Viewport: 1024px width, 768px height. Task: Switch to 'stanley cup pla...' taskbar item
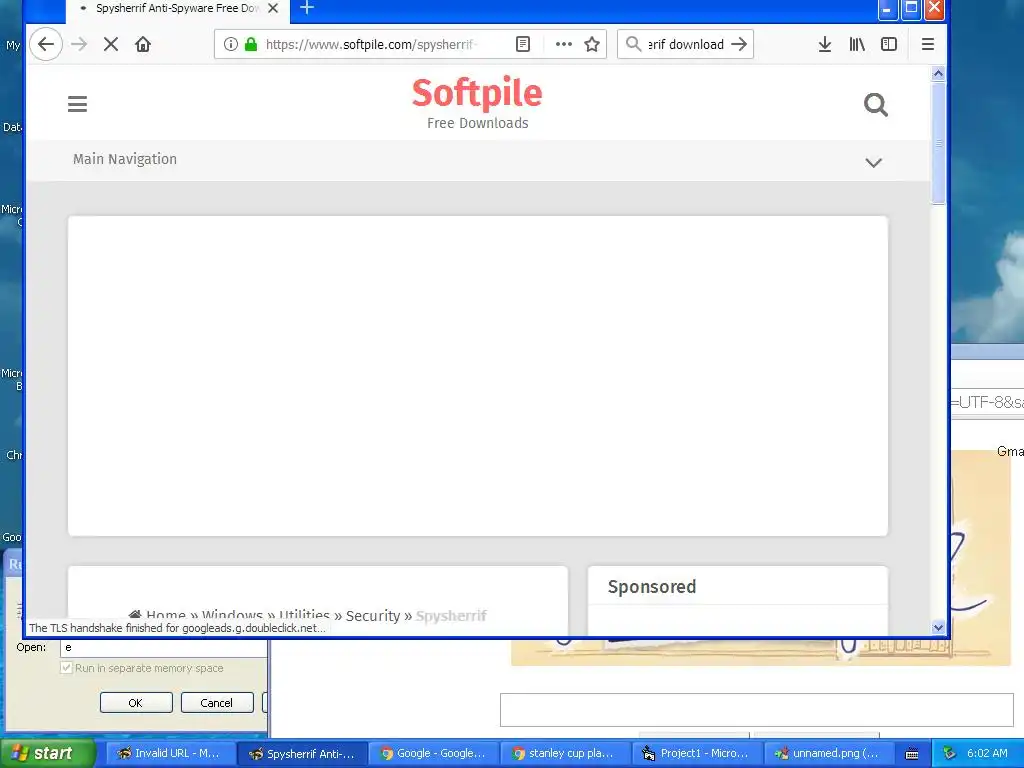(x=565, y=753)
